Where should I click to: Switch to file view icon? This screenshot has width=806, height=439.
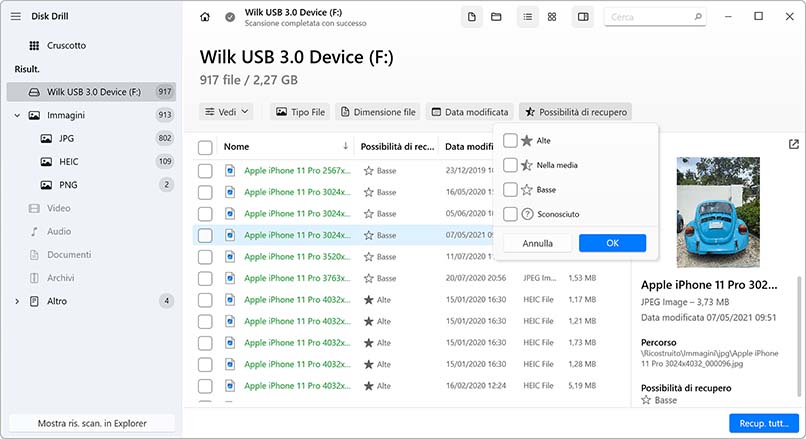[471, 17]
